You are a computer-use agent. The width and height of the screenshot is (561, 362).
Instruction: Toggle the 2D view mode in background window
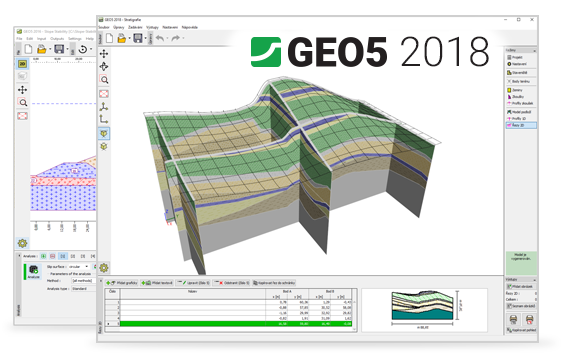pyautogui.click(x=22, y=64)
